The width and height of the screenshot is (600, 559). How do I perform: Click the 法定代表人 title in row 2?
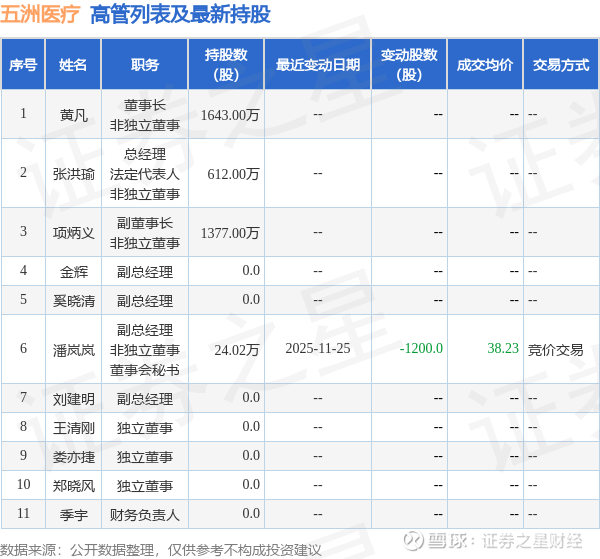click(x=145, y=174)
